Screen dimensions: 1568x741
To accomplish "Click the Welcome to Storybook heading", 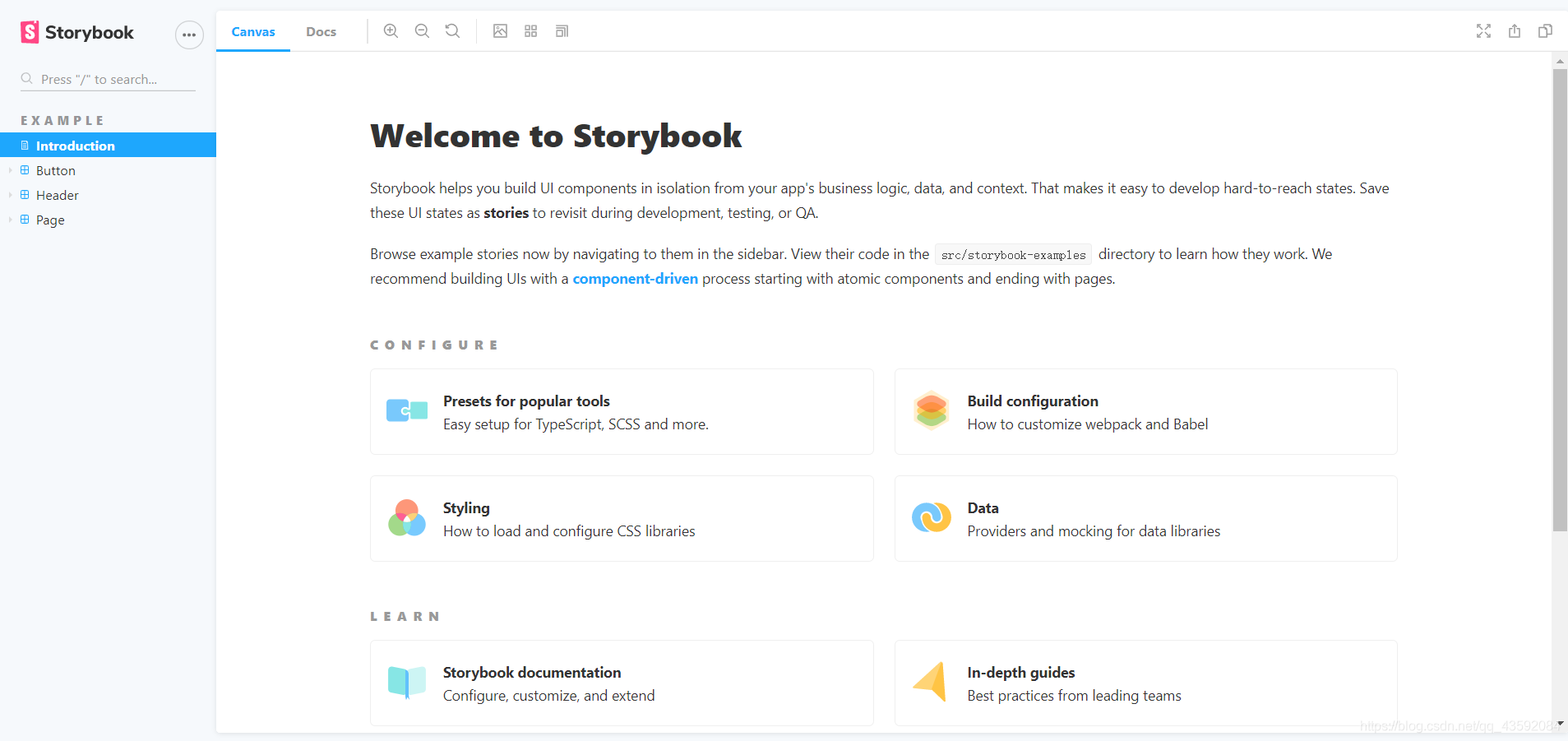I will (556, 137).
